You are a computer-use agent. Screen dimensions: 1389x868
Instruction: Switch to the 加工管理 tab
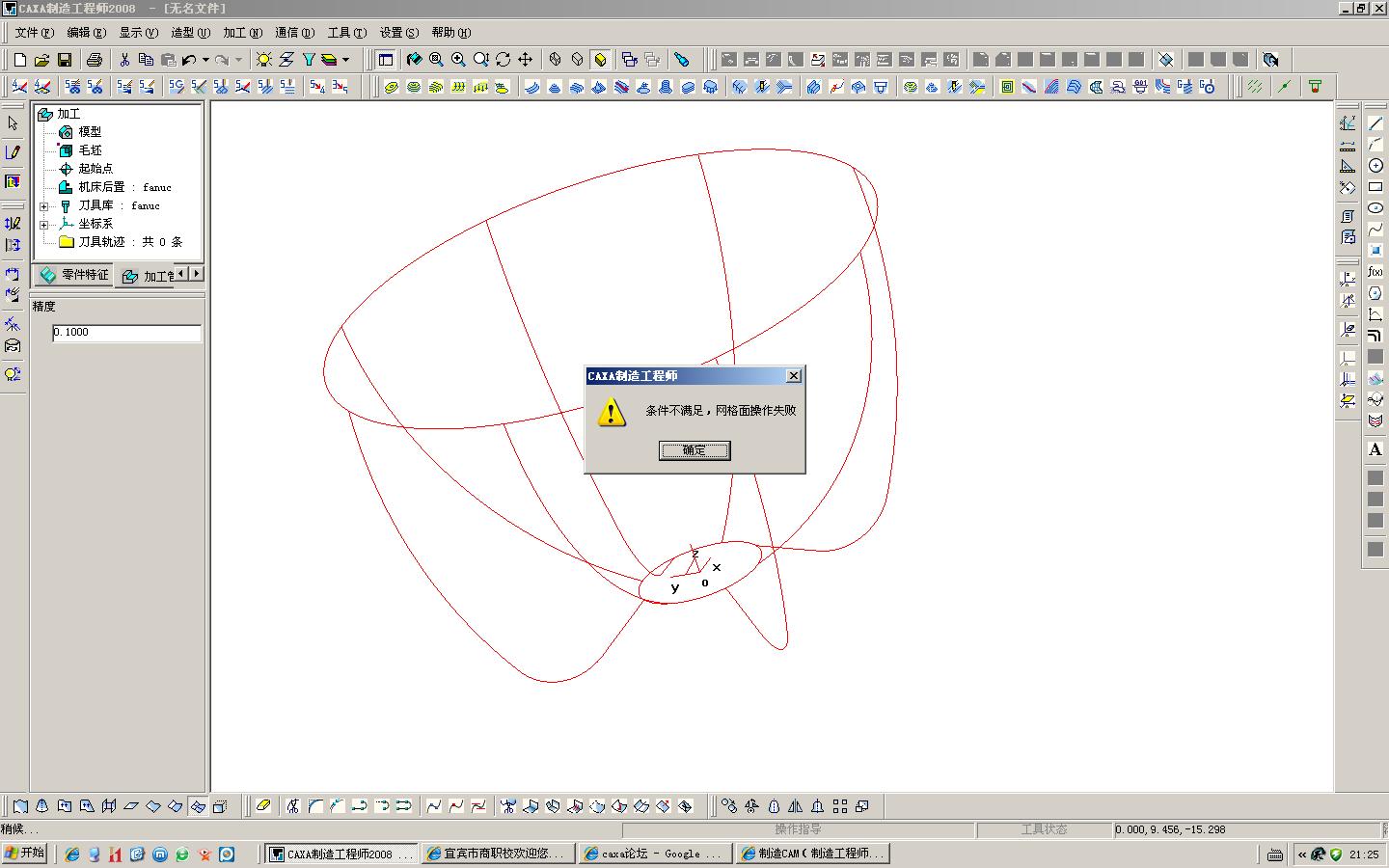(145, 277)
